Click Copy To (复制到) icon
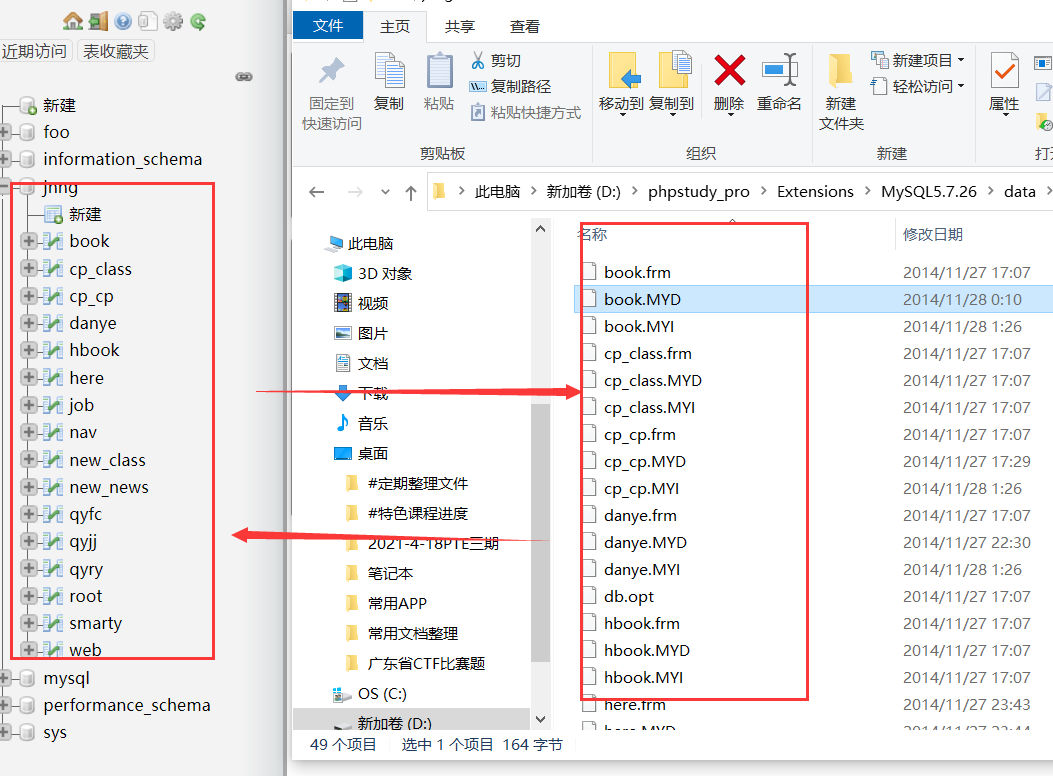The width and height of the screenshot is (1053, 776). [x=674, y=70]
